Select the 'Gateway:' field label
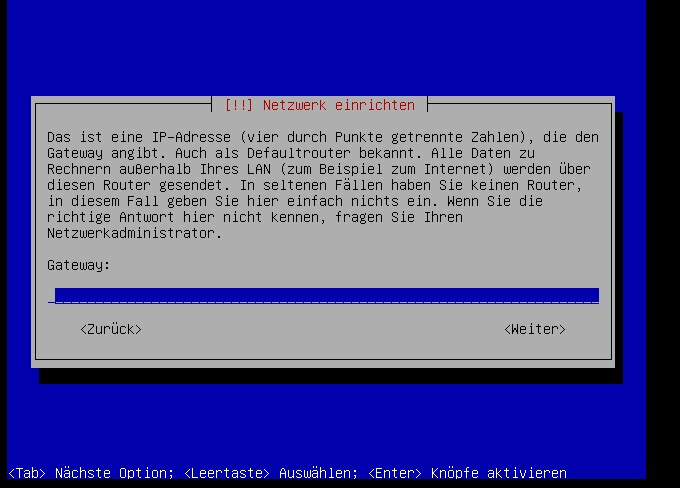This screenshot has height=488, width=680. click(78, 265)
